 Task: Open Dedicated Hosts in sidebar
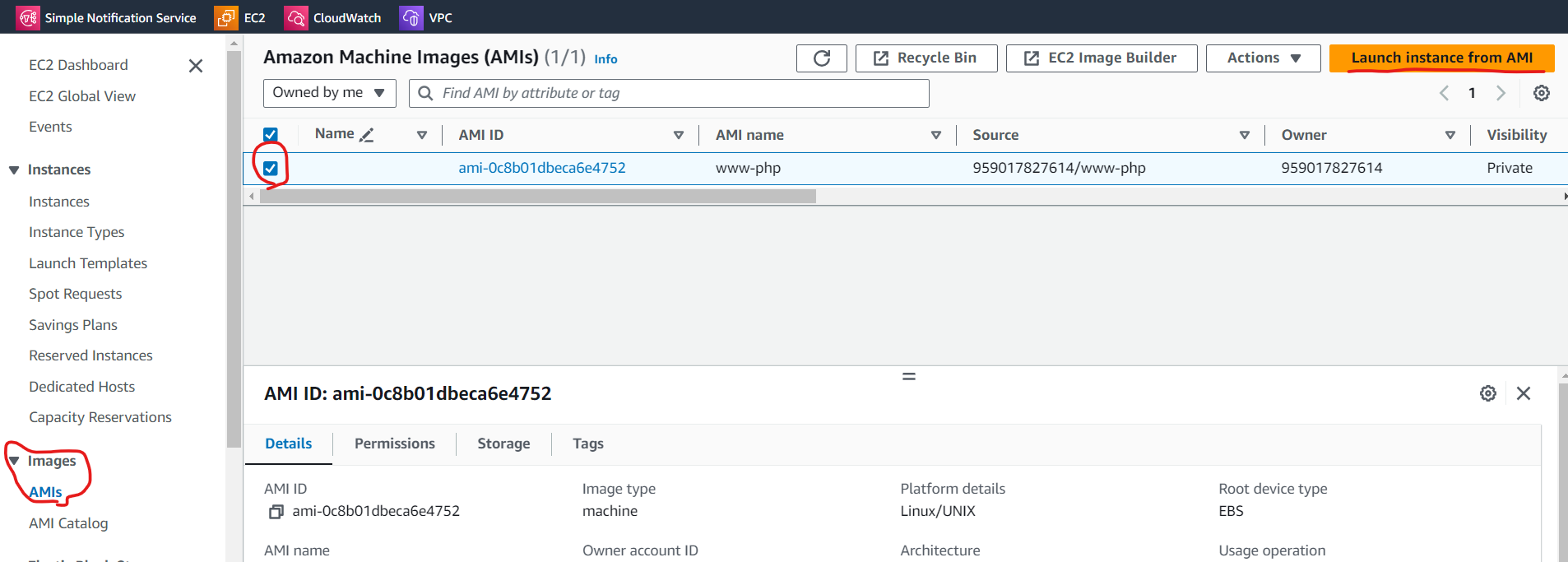pos(81,387)
